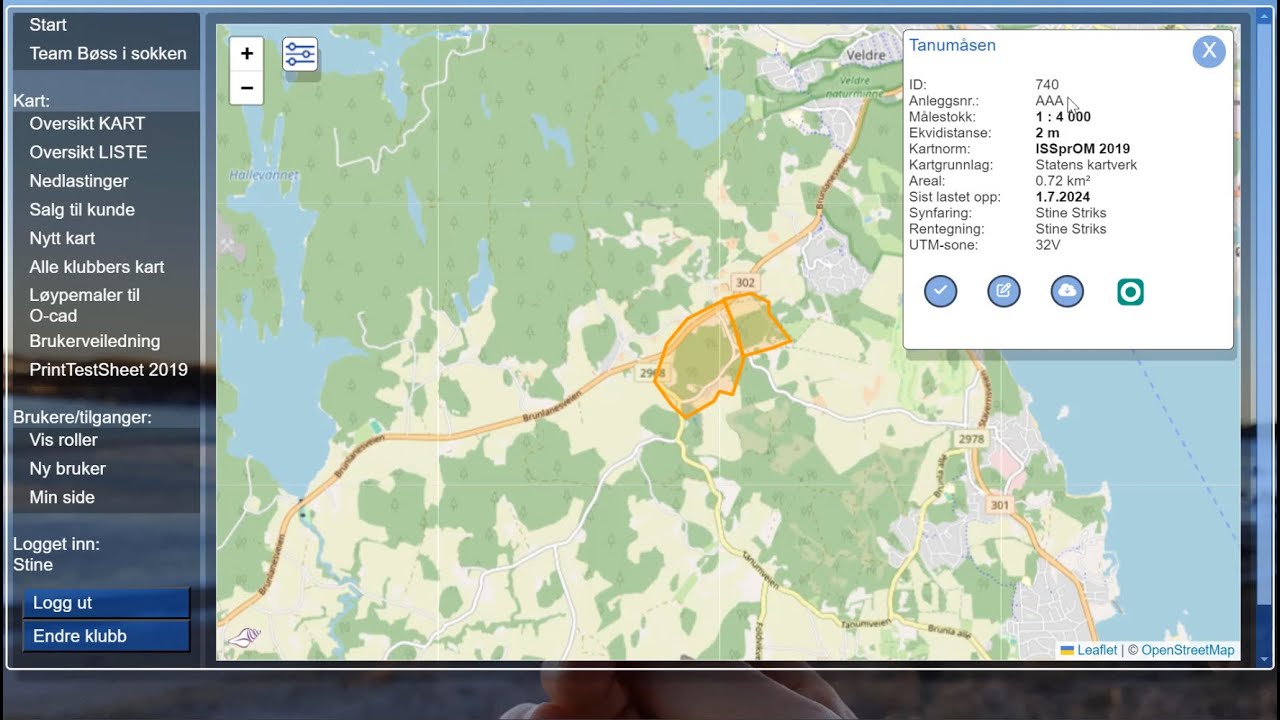1280x720 pixels.
Task: Click the edit pencil icon in popup
Action: pyautogui.click(x=1004, y=291)
